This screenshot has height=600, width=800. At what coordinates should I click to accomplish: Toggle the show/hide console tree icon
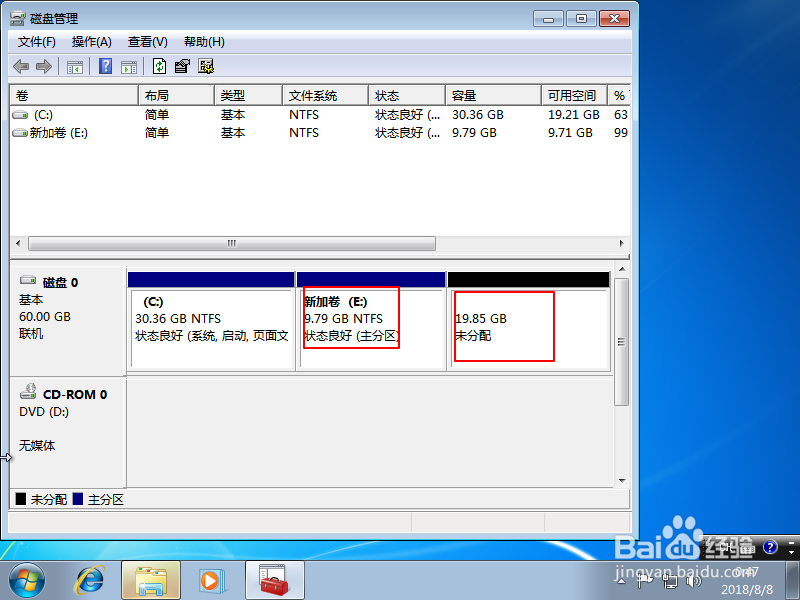click(74, 66)
